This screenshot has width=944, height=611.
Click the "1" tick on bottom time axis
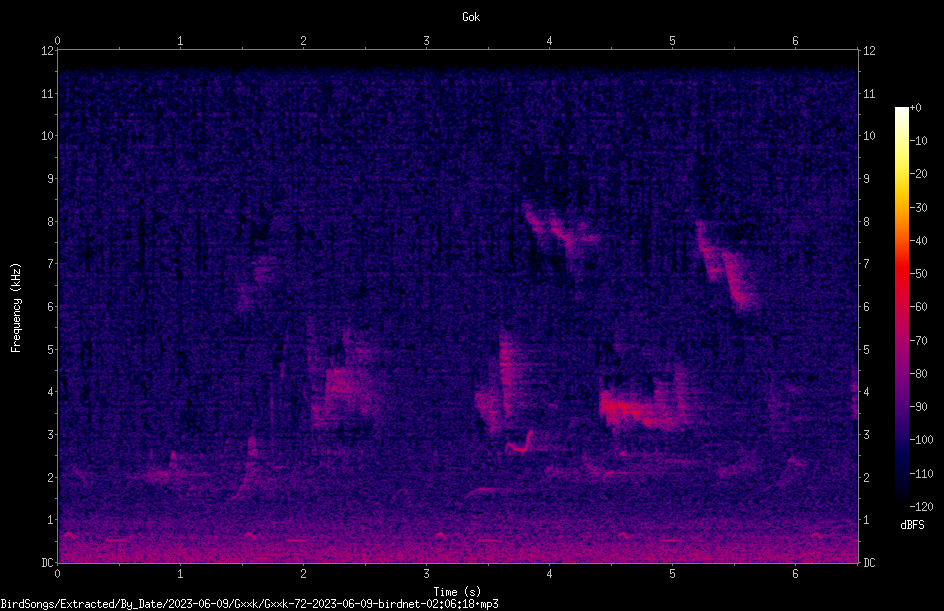click(x=180, y=574)
